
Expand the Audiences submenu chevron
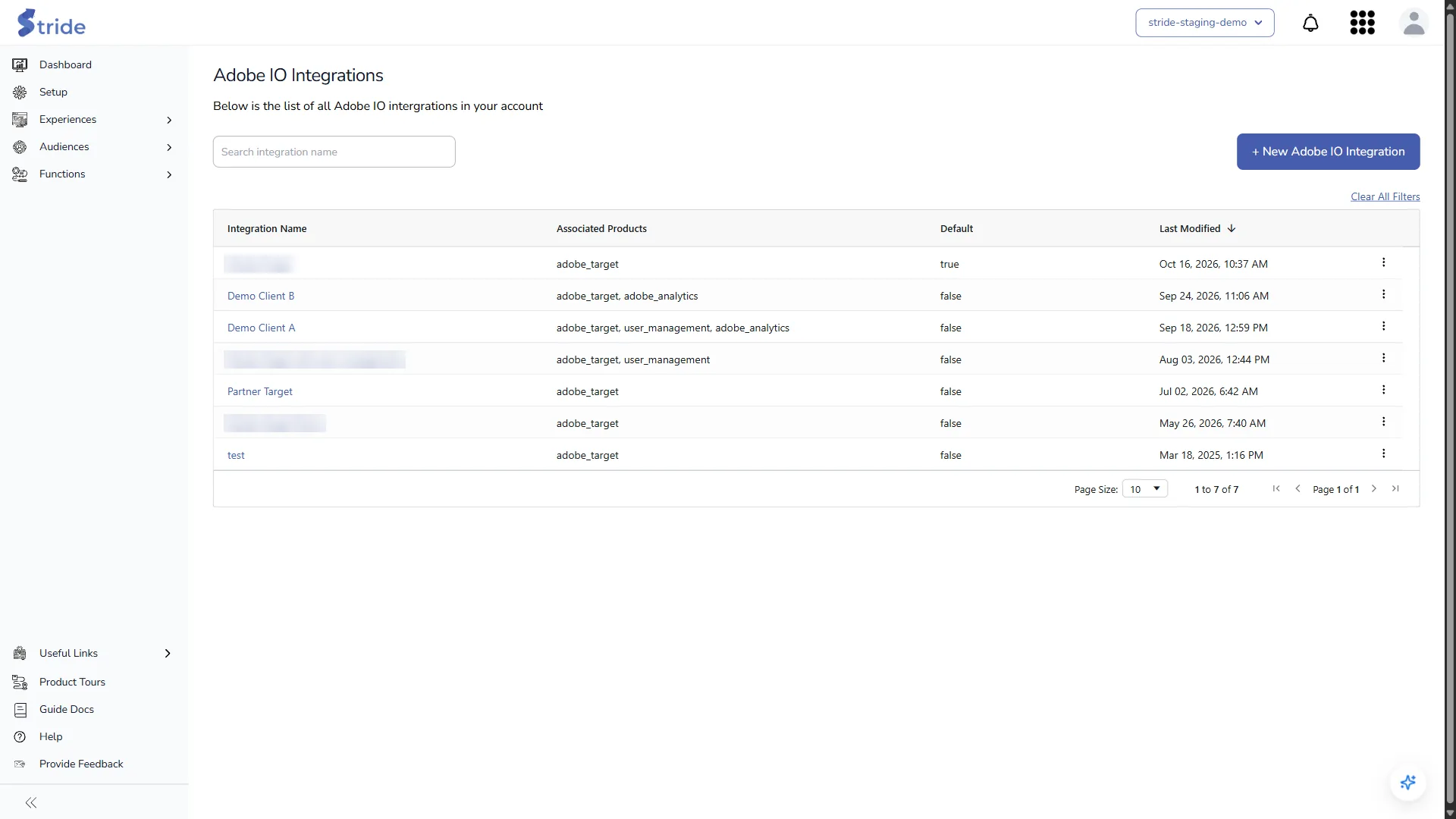pyautogui.click(x=169, y=147)
